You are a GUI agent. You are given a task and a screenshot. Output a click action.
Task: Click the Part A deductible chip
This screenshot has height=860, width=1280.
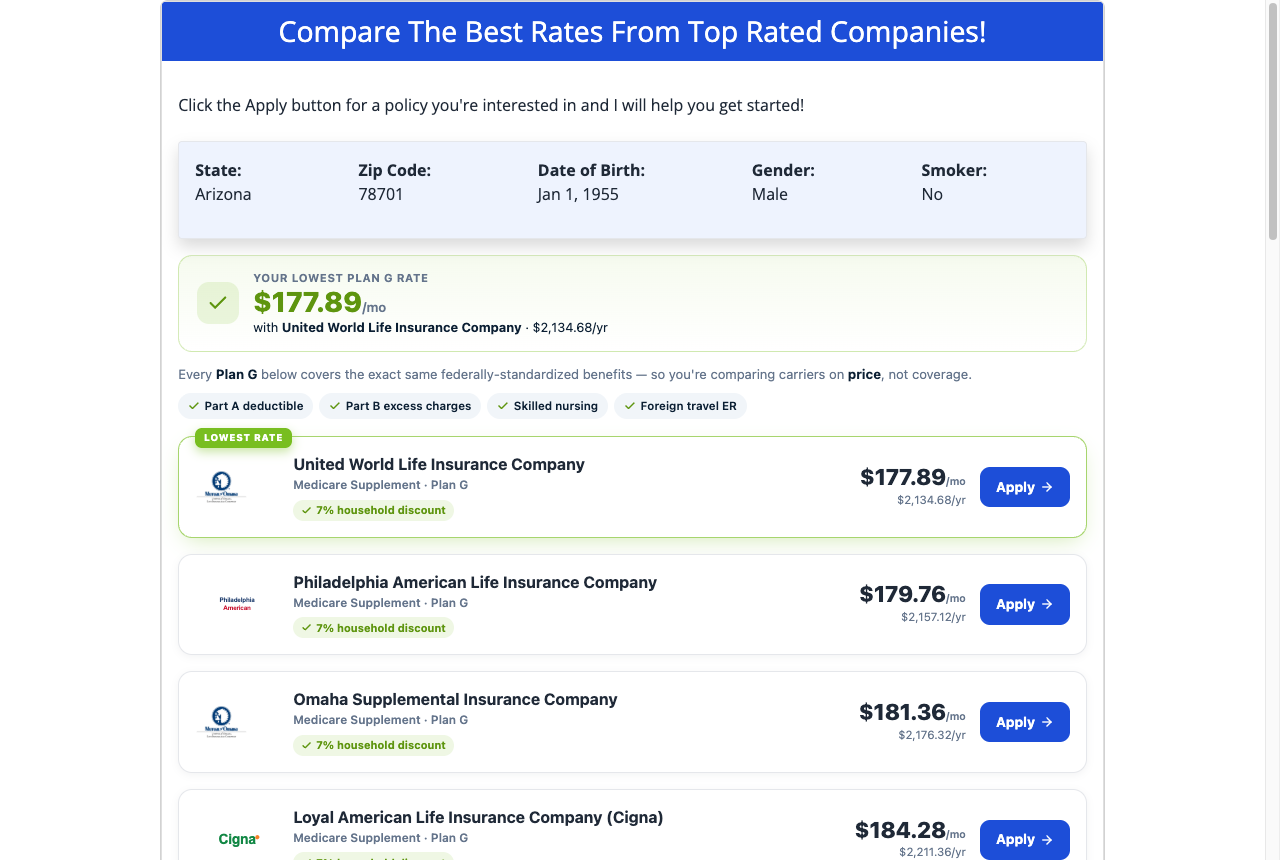point(246,406)
